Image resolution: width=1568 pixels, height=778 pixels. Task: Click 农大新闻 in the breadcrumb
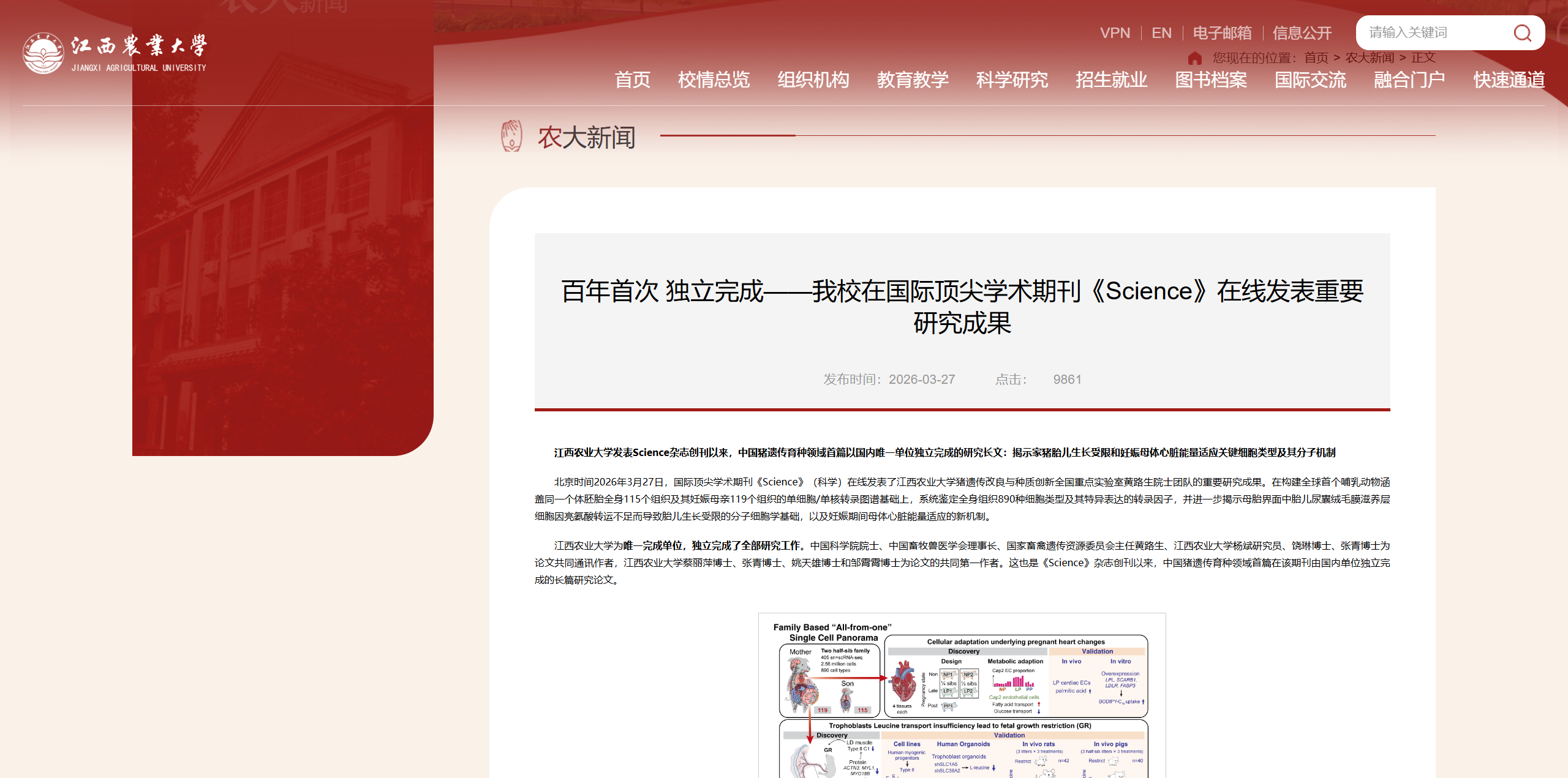point(1370,58)
